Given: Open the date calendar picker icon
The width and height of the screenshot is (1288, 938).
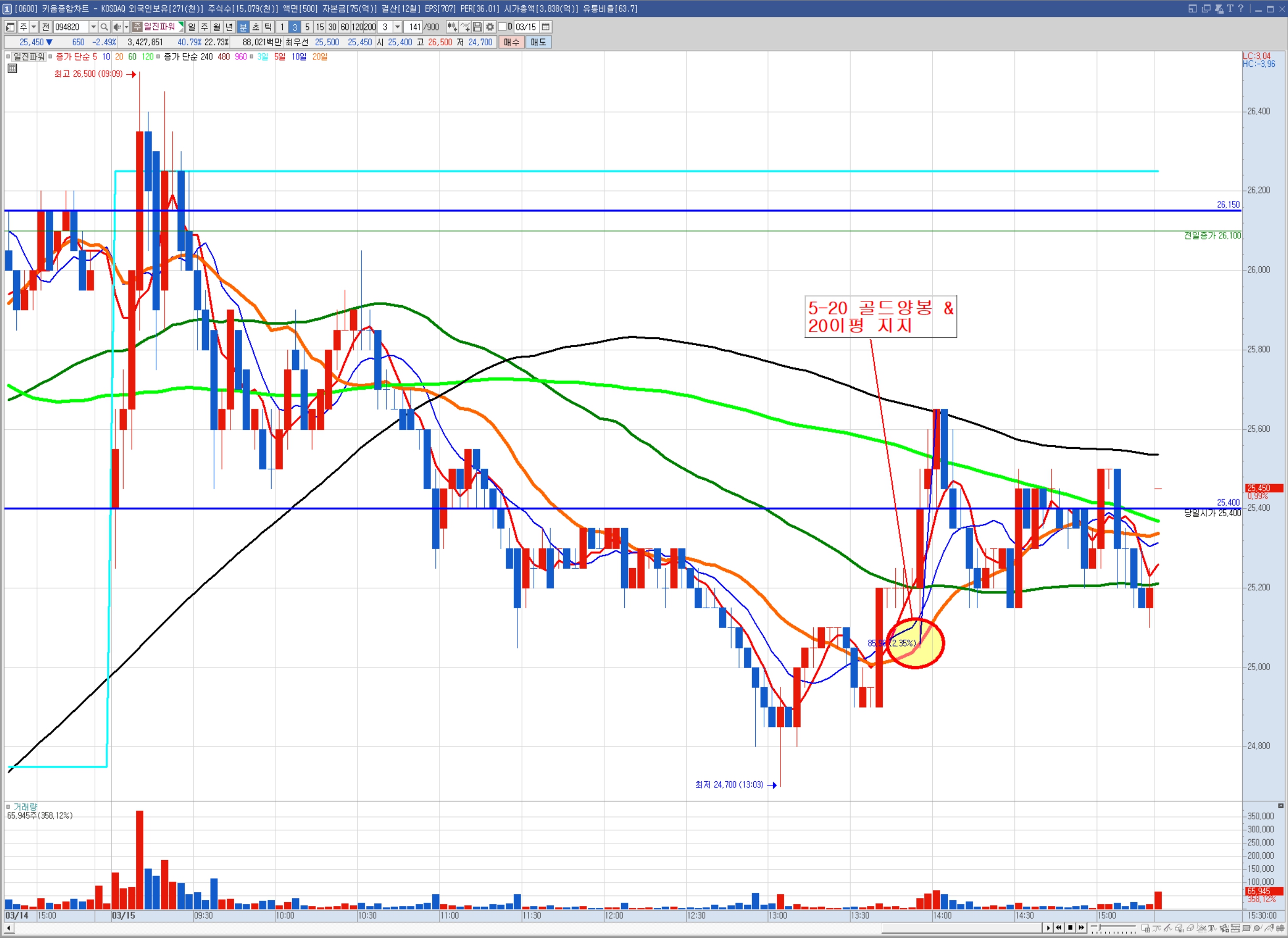Looking at the screenshot, I should point(545,27).
